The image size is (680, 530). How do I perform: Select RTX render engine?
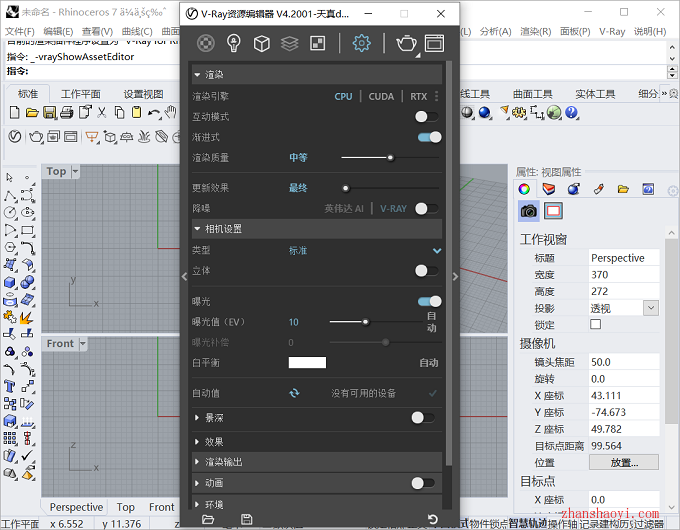[x=418, y=96]
